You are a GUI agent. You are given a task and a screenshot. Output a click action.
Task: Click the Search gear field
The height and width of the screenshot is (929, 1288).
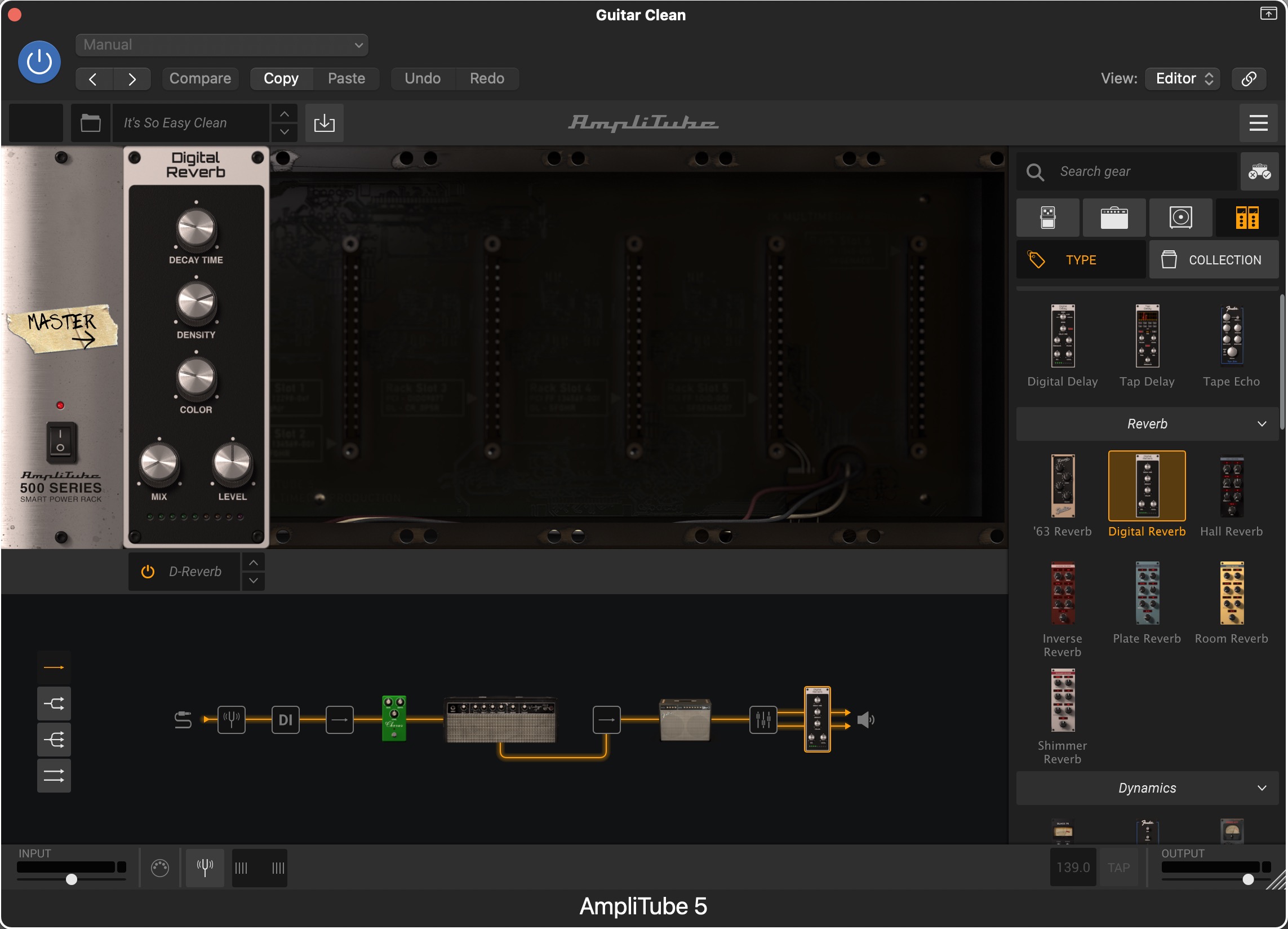pyautogui.click(x=1126, y=171)
